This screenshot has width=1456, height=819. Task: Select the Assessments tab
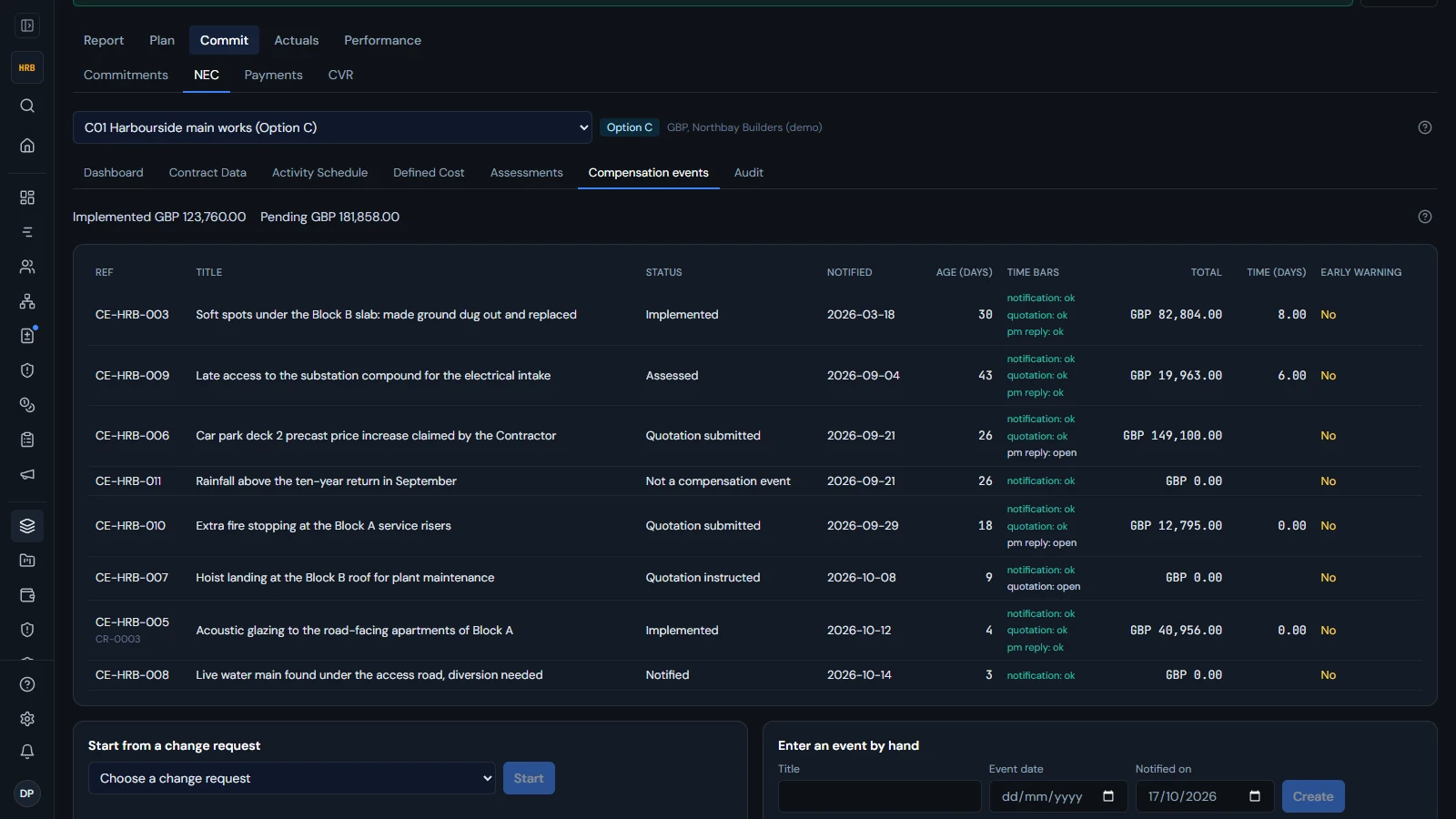pyautogui.click(x=526, y=173)
